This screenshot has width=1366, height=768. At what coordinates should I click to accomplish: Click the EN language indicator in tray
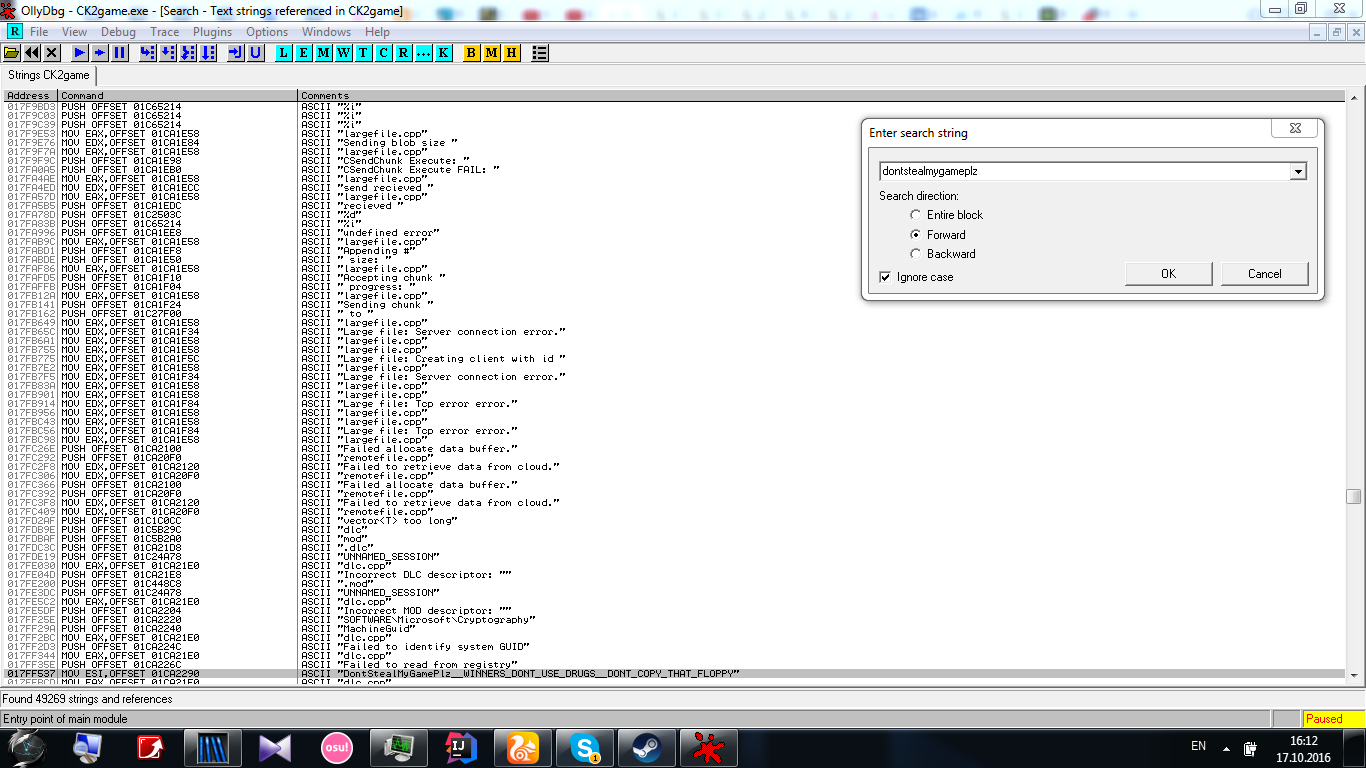point(1199,747)
